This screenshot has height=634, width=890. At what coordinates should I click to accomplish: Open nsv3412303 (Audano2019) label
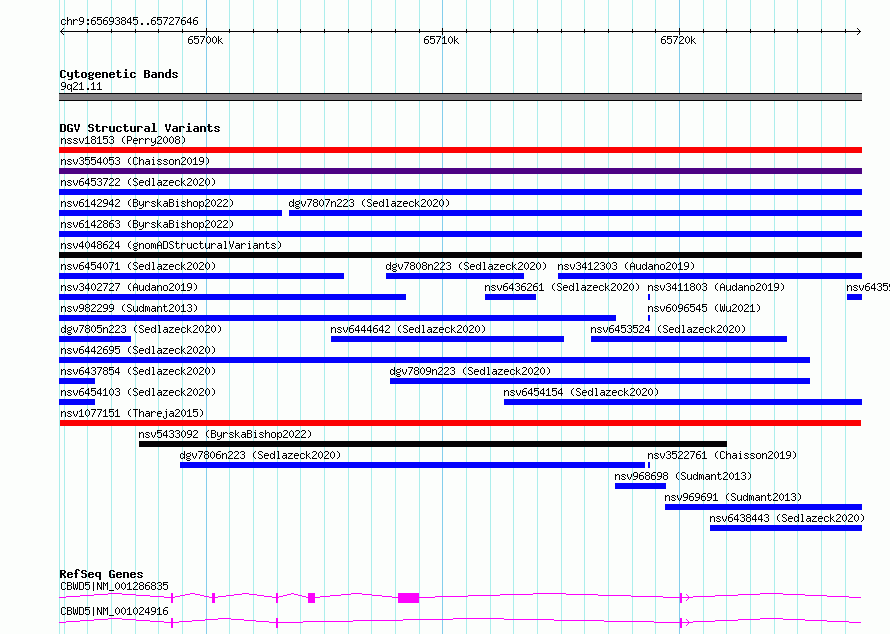tap(626, 266)
